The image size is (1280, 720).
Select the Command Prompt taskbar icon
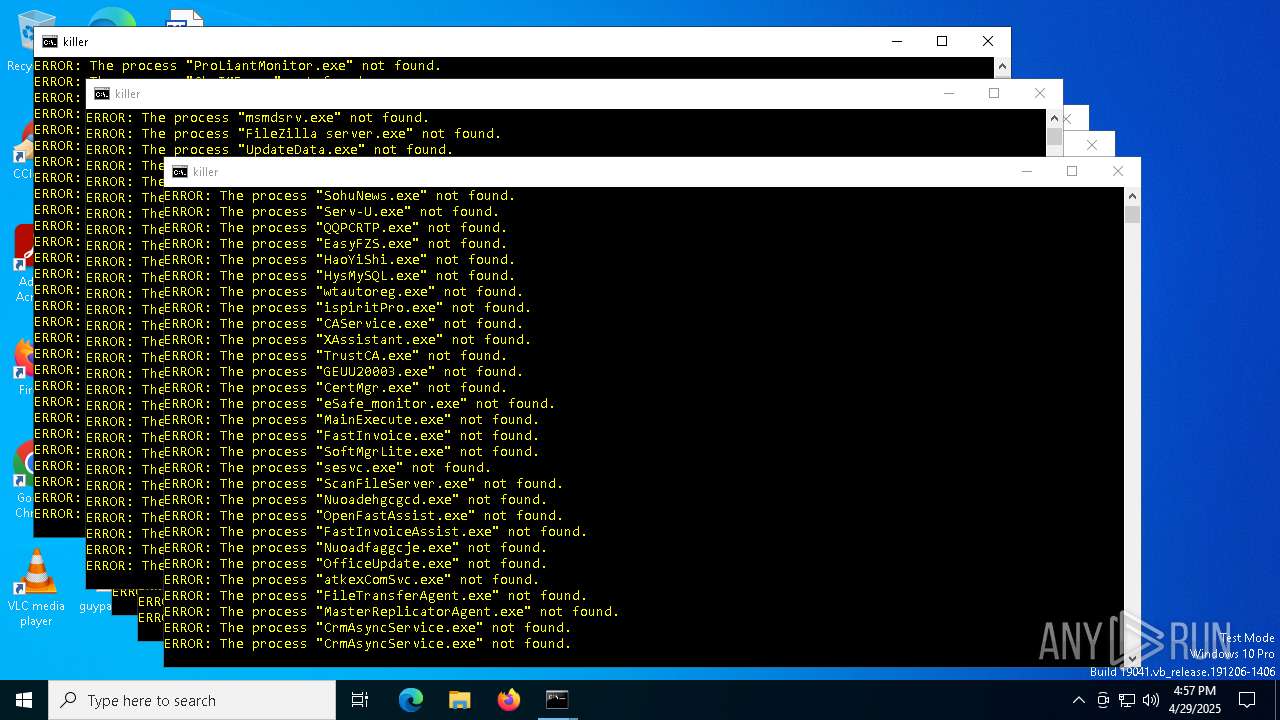[557, 700]
